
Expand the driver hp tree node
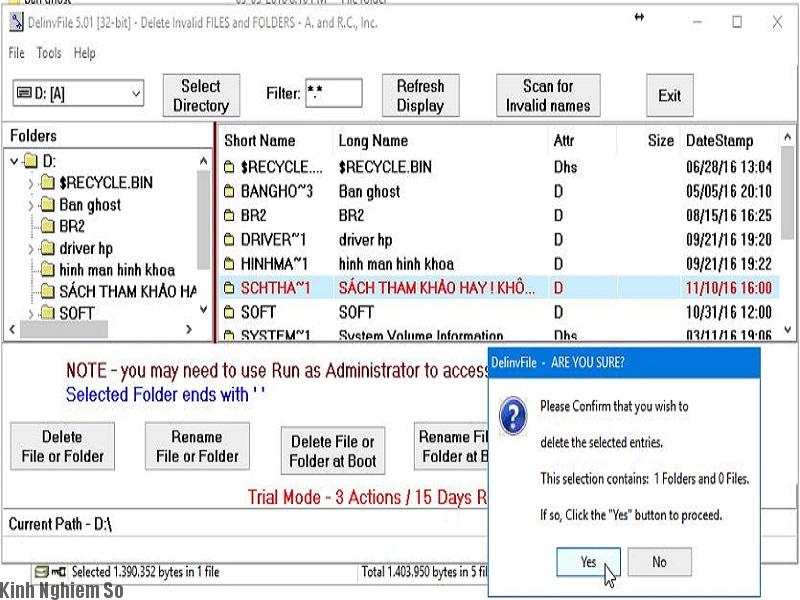(31, 249)
